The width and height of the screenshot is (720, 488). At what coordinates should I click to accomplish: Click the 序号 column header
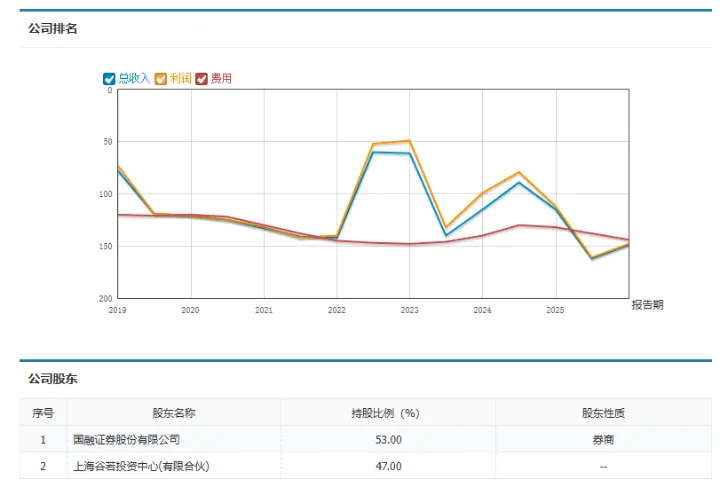point(43,413)
